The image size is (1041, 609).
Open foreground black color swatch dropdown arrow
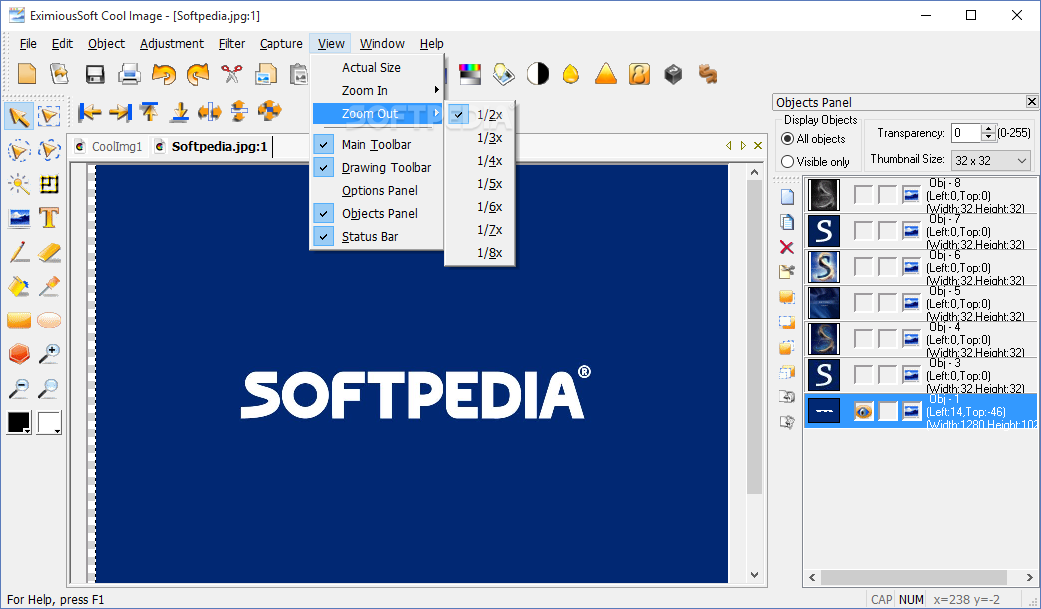pyautogui.click(x=28, y=431)
